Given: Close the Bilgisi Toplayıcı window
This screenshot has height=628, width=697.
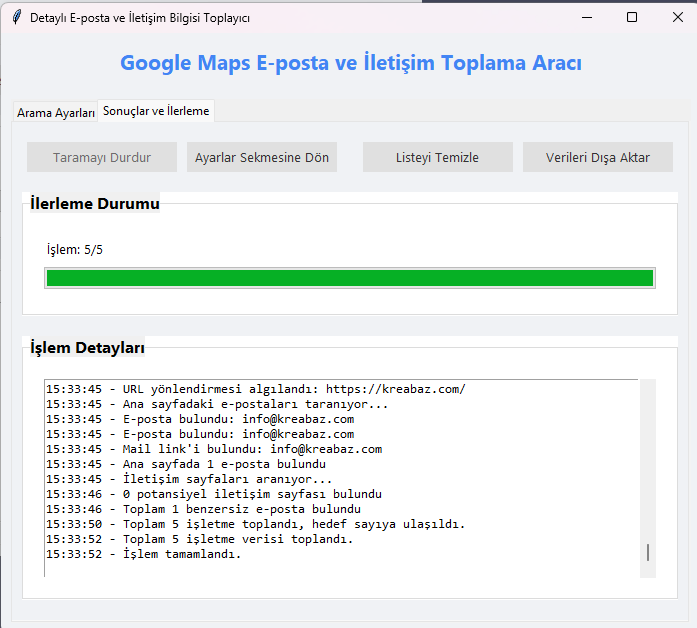Looking at the screenshot, I should 677,18.
